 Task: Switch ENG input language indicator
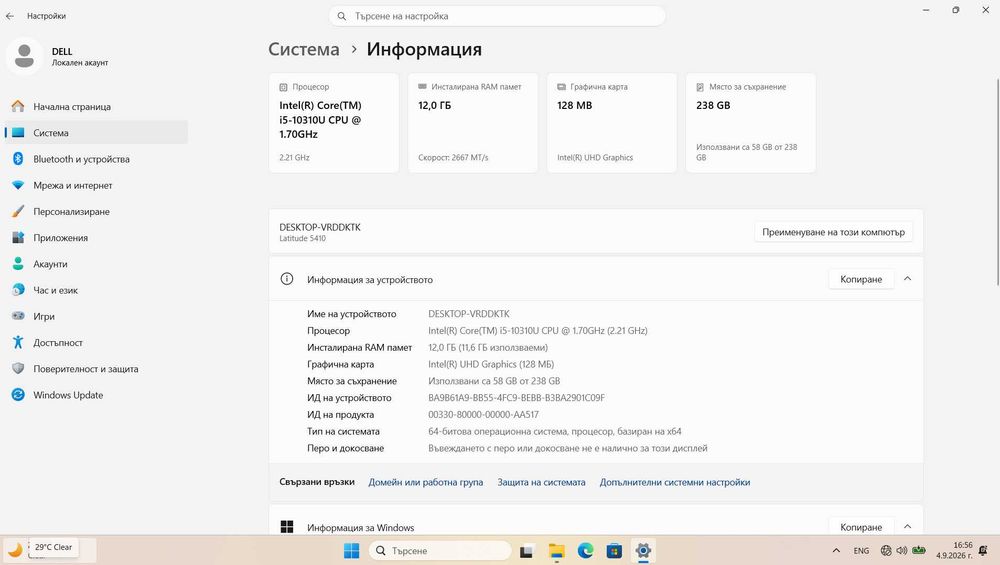[861, 550]
